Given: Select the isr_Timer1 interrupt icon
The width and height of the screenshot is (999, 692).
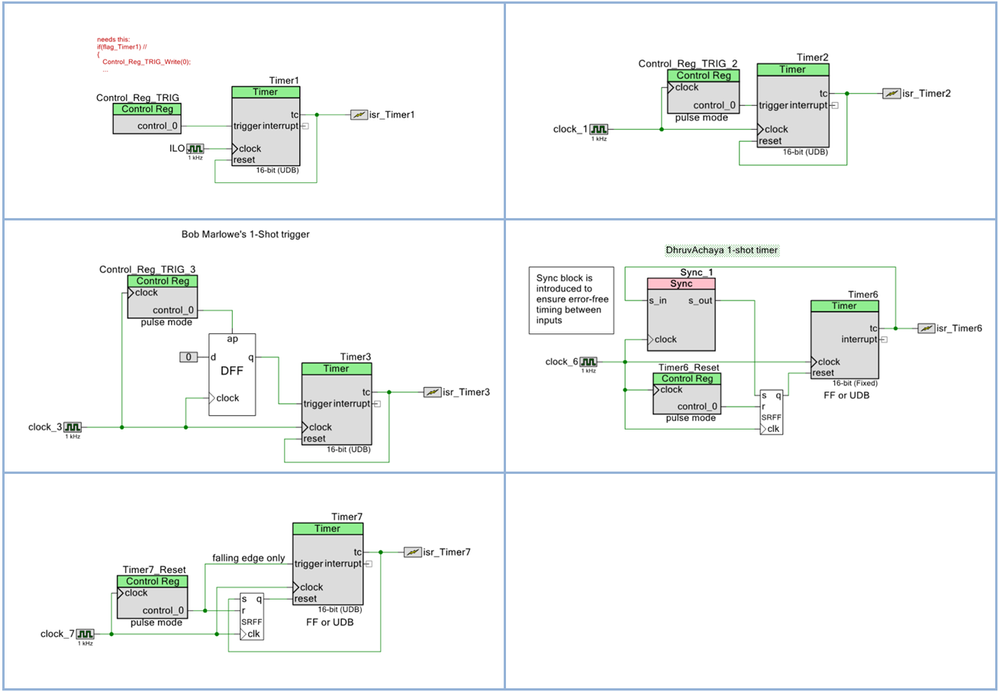Looking at the screenshot, I should (x=360, y=114).
